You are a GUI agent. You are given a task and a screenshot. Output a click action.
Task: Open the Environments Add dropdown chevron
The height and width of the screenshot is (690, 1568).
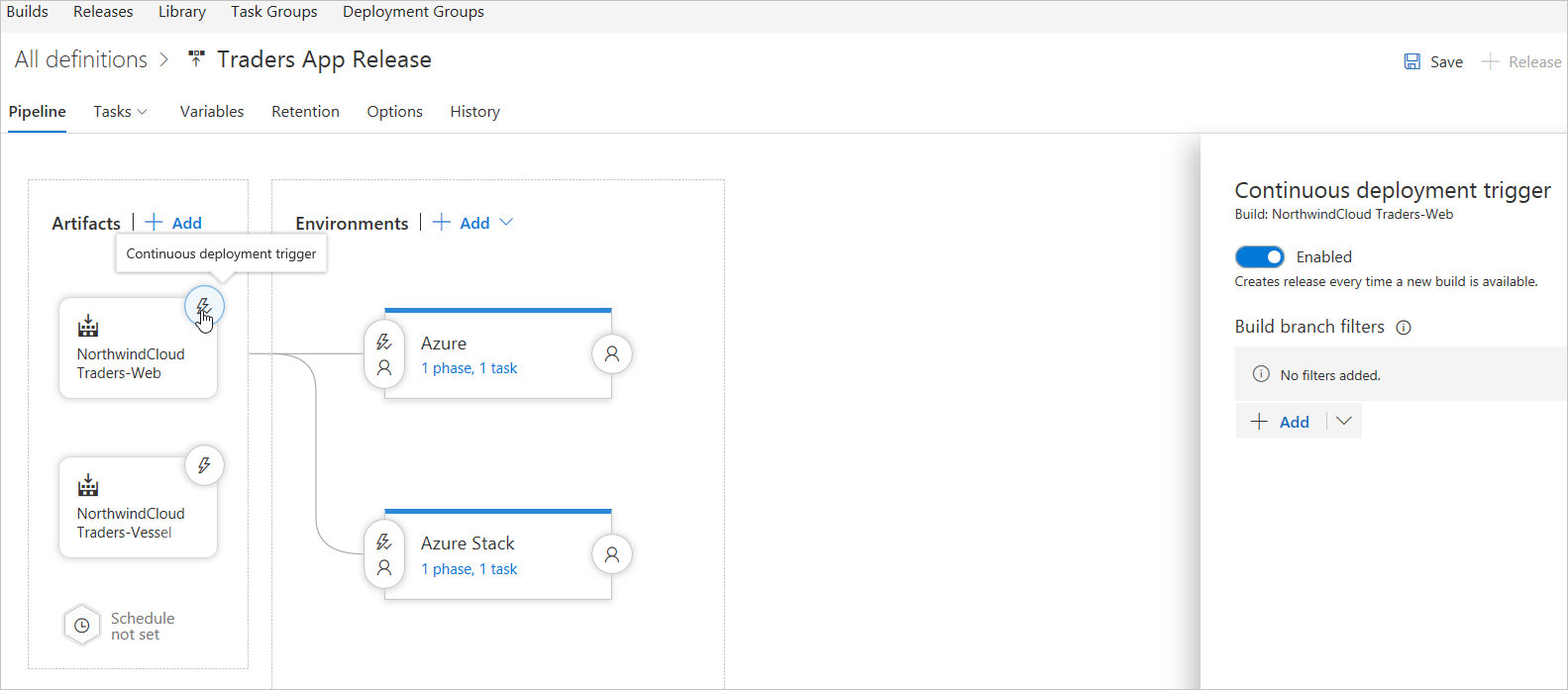coord(506,223)
